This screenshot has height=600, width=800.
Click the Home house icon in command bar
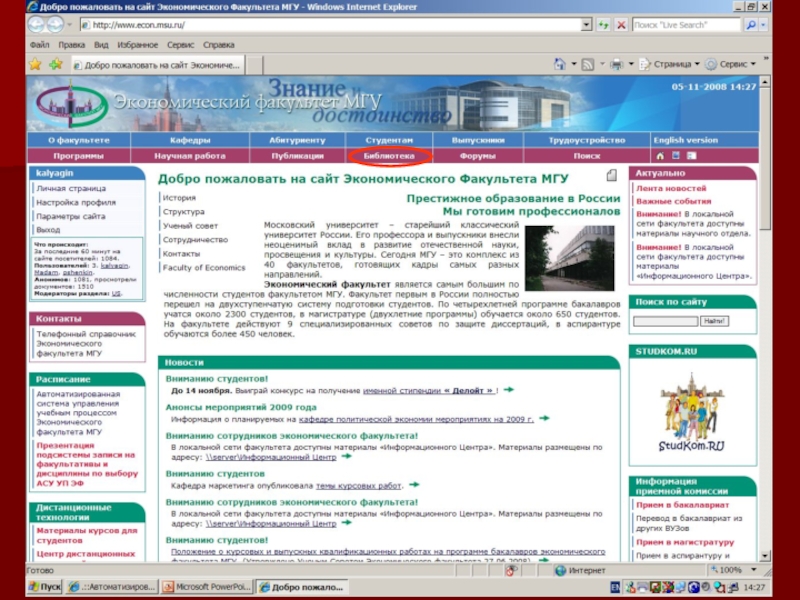tap(559, 64)
